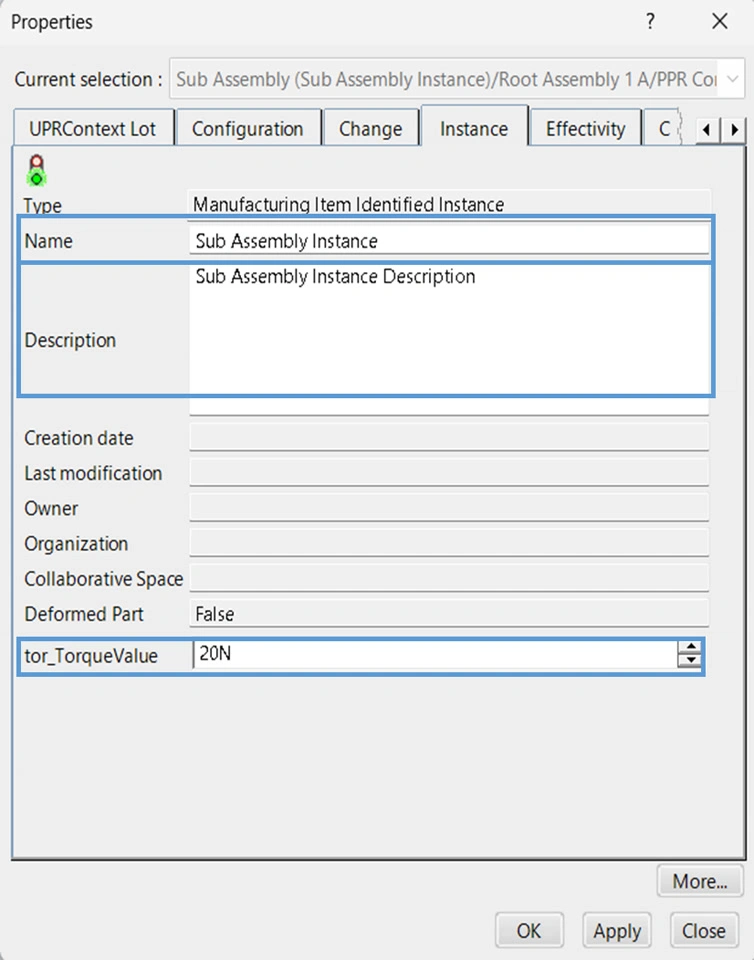Click the tor_TorqueValue input field
The image size is (754, 960).
(x=435, y=656)
